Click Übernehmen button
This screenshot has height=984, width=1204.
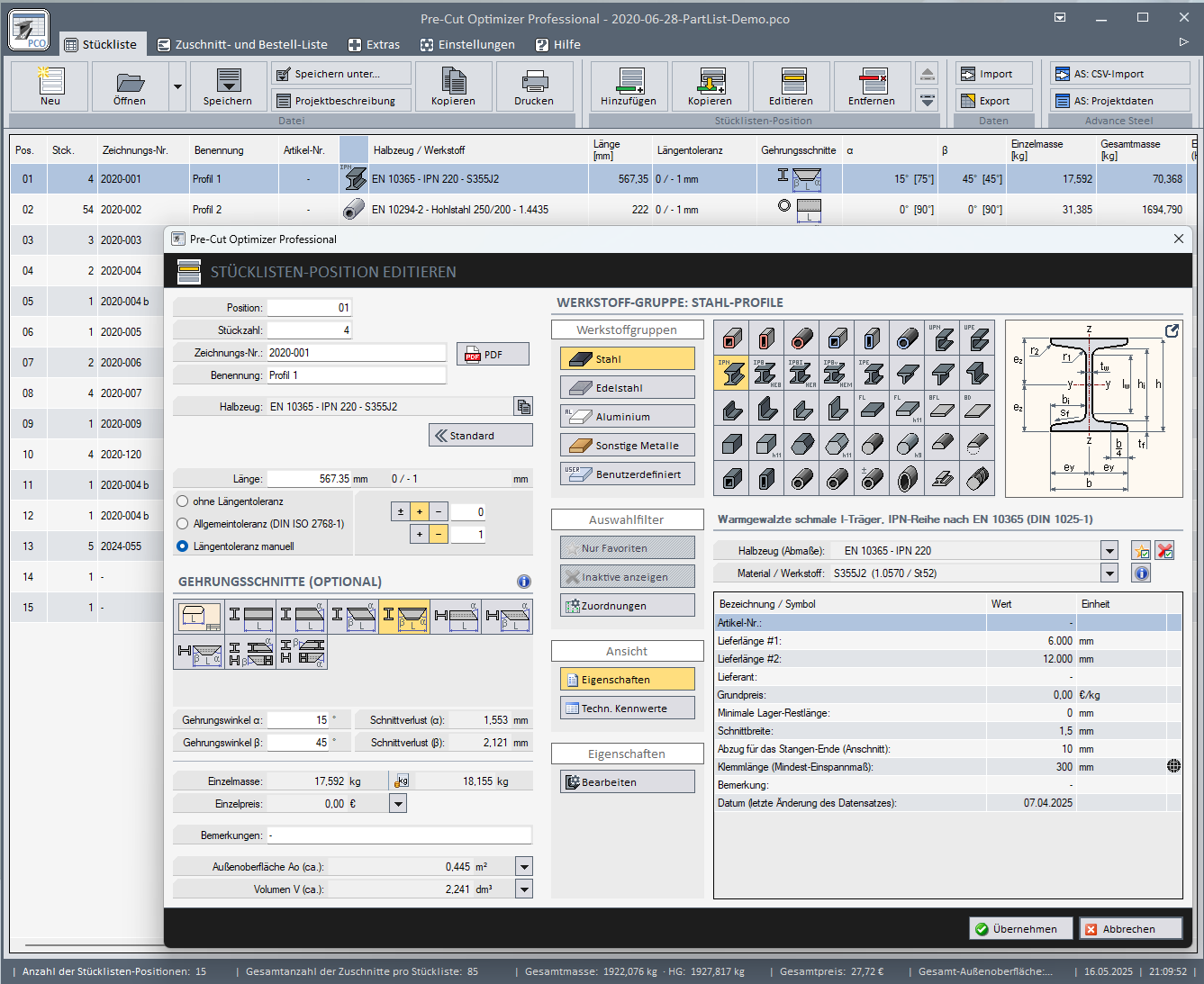click(x=1020, y=929)
